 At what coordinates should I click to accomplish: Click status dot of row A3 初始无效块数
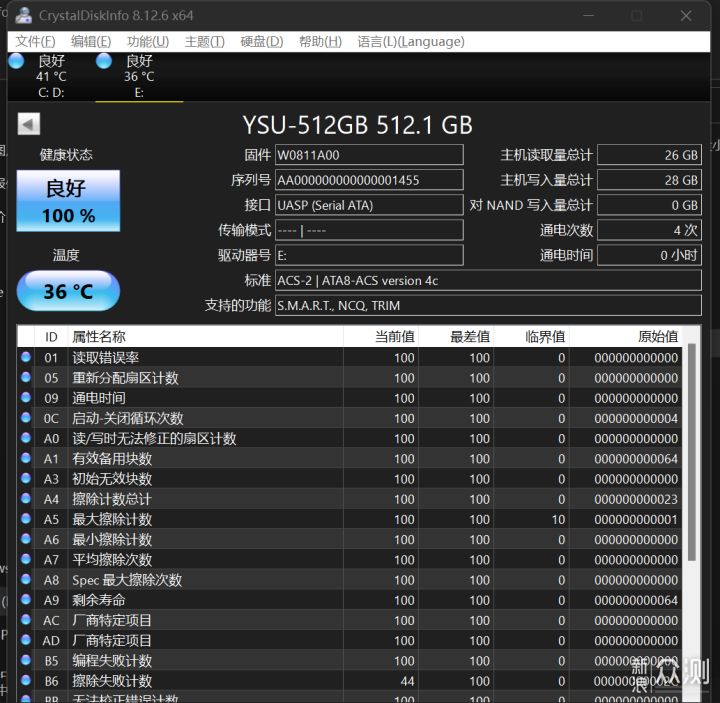[26, 478]
